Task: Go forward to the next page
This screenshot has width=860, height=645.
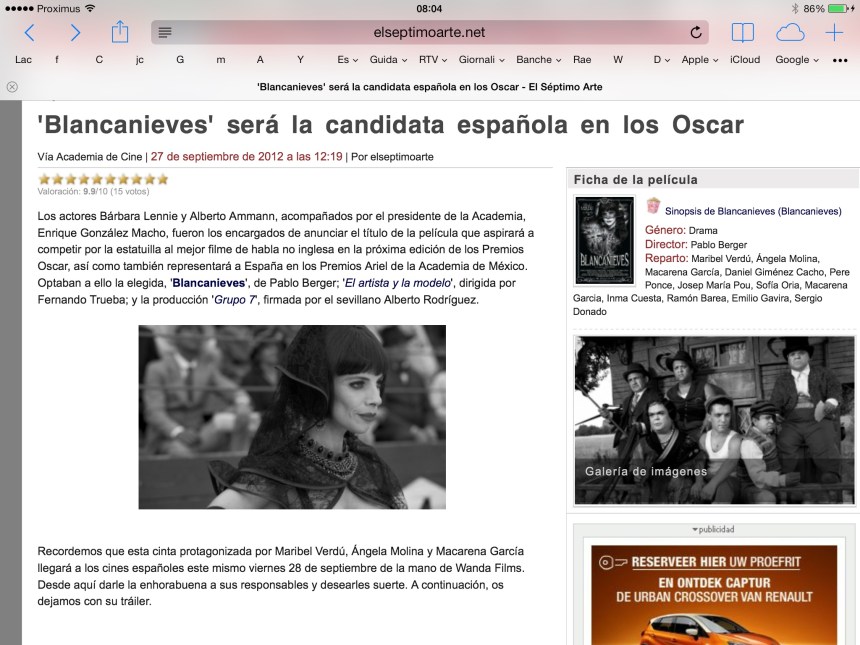Action: (75, 33)
